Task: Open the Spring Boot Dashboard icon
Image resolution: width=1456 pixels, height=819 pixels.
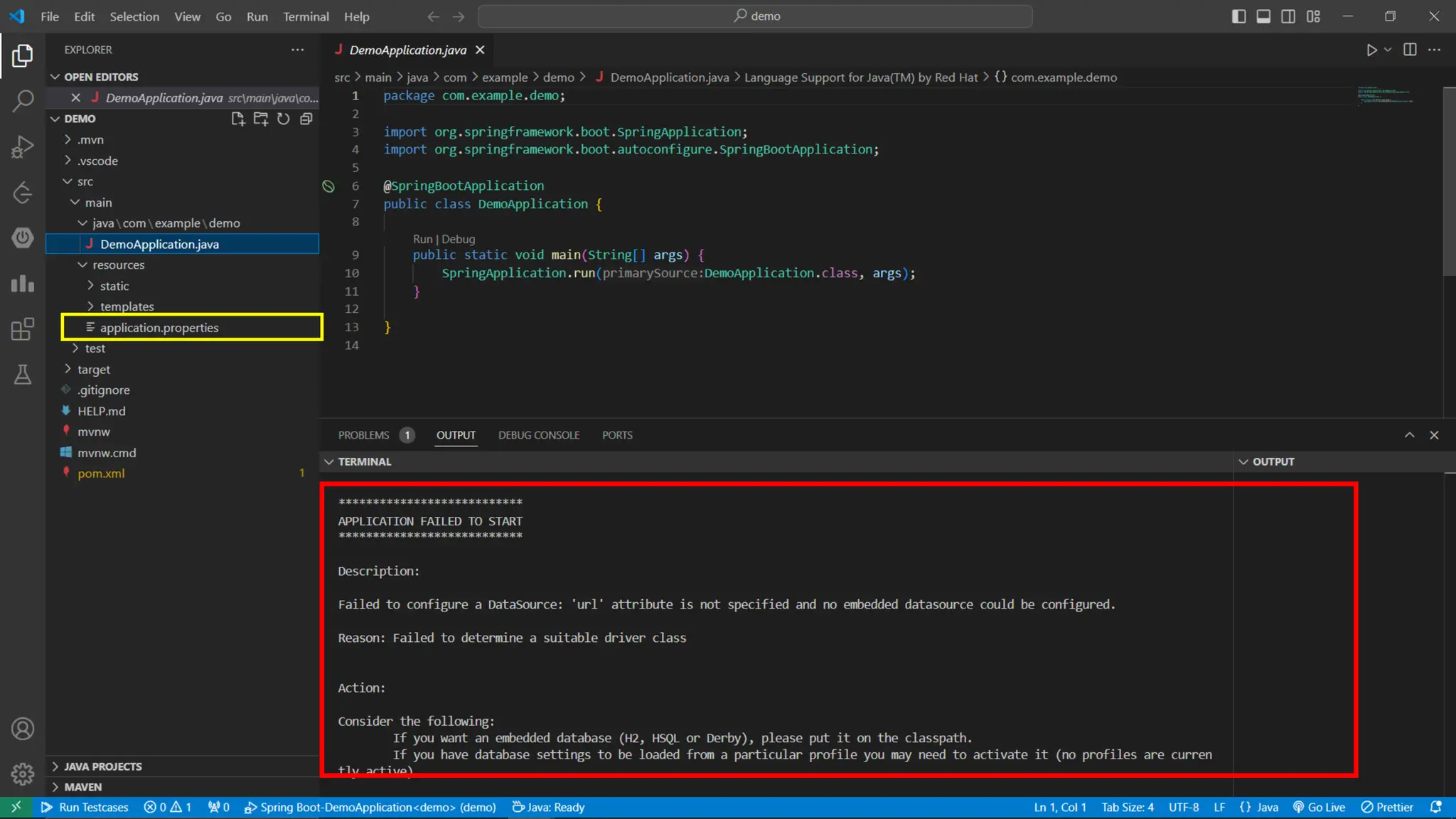Action: coord(23,237)
